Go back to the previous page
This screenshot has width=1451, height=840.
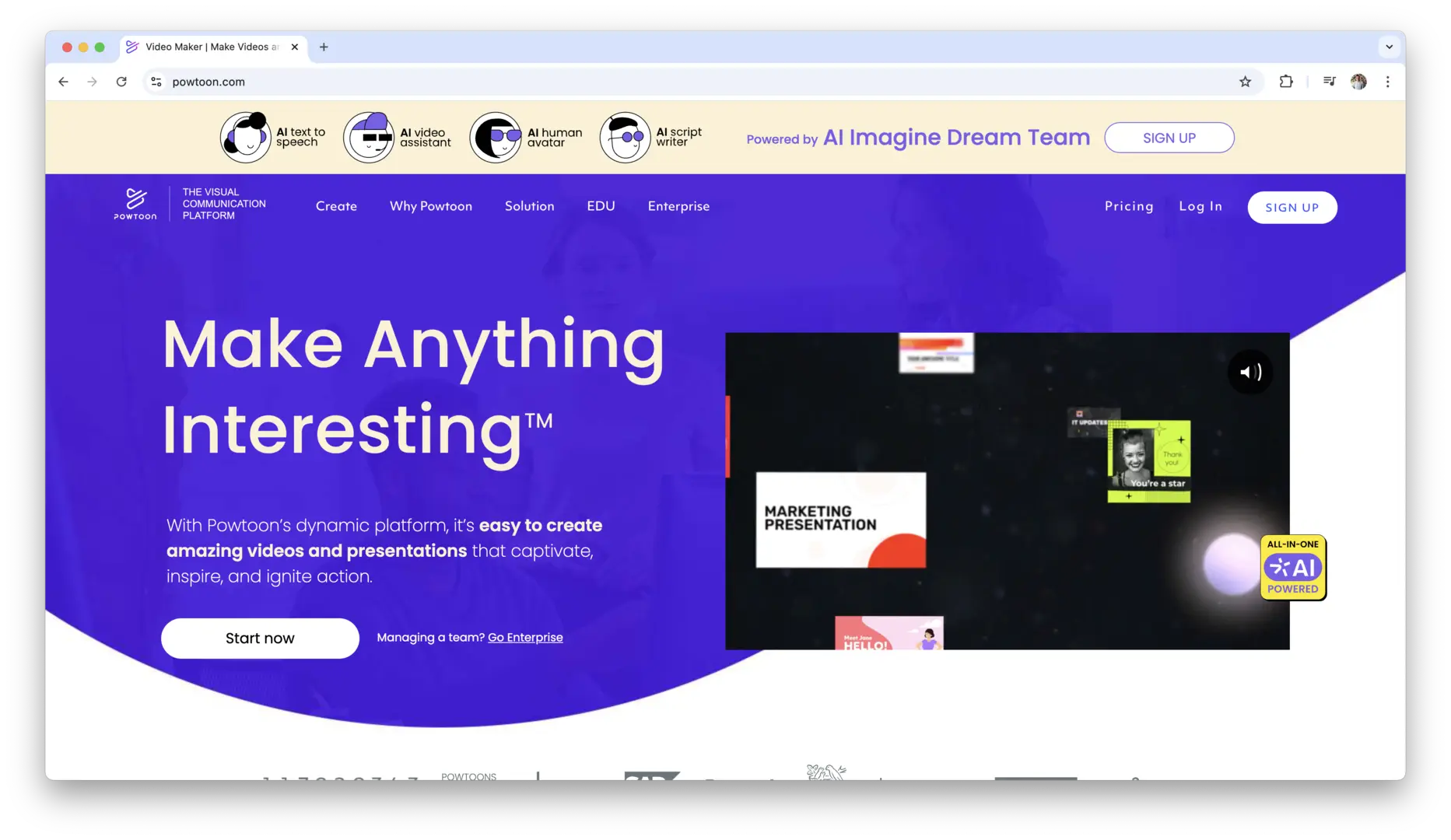point(64,82)
